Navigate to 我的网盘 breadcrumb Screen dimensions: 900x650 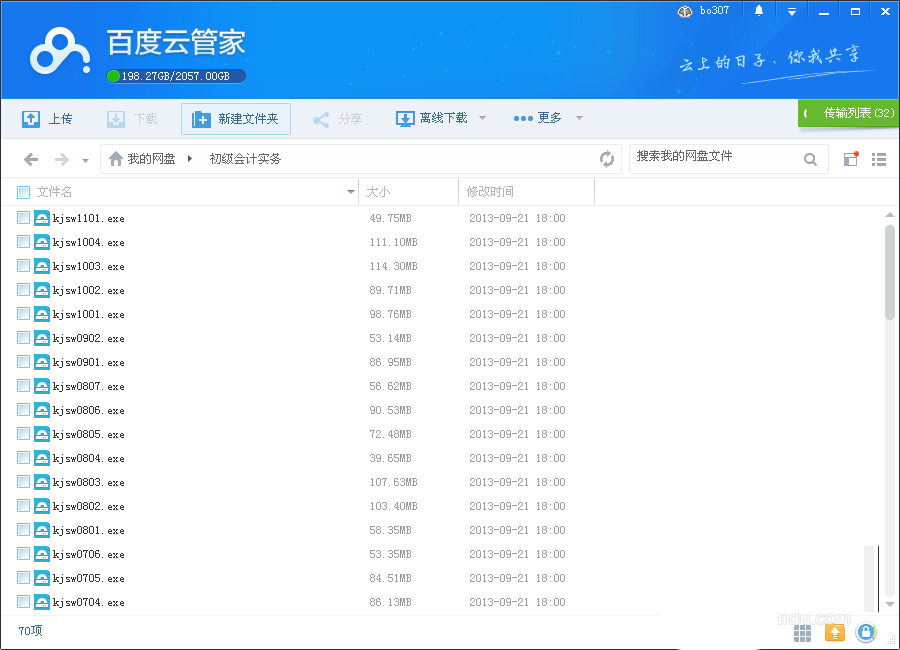coord(151,158)
